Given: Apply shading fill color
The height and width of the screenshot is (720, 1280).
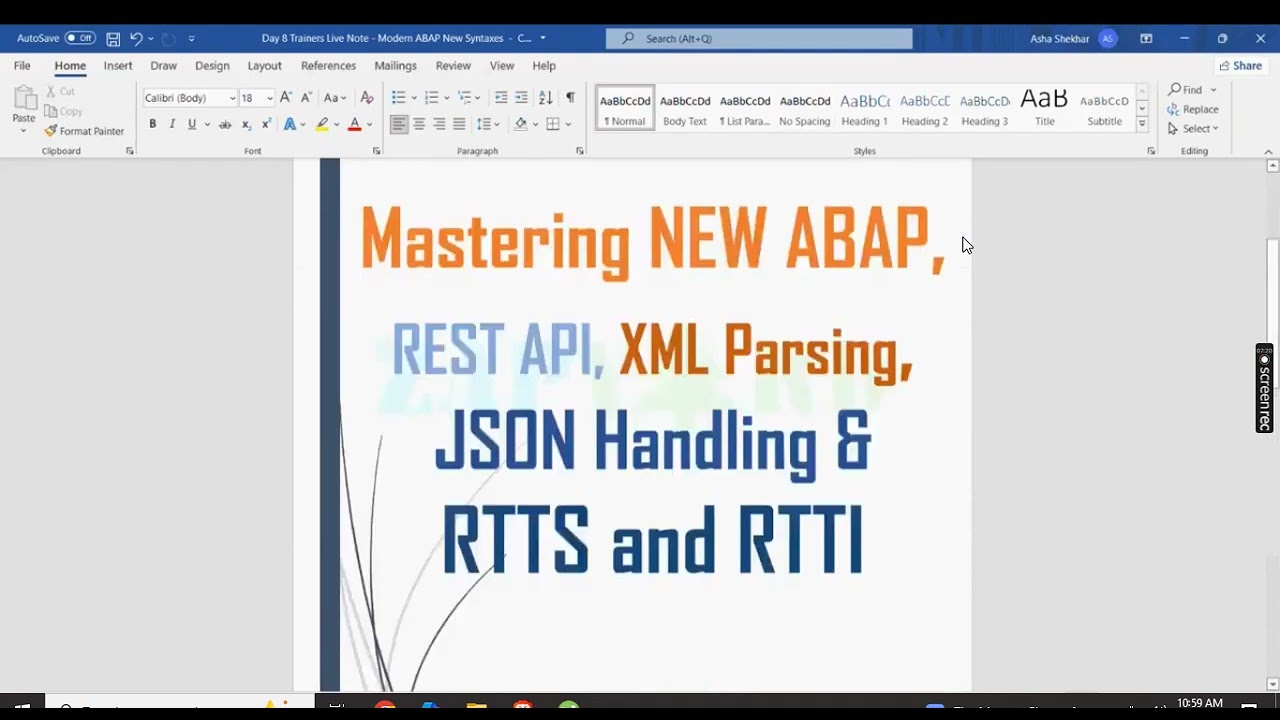Looking at the screenshot, I should click(x=520, y=124).
